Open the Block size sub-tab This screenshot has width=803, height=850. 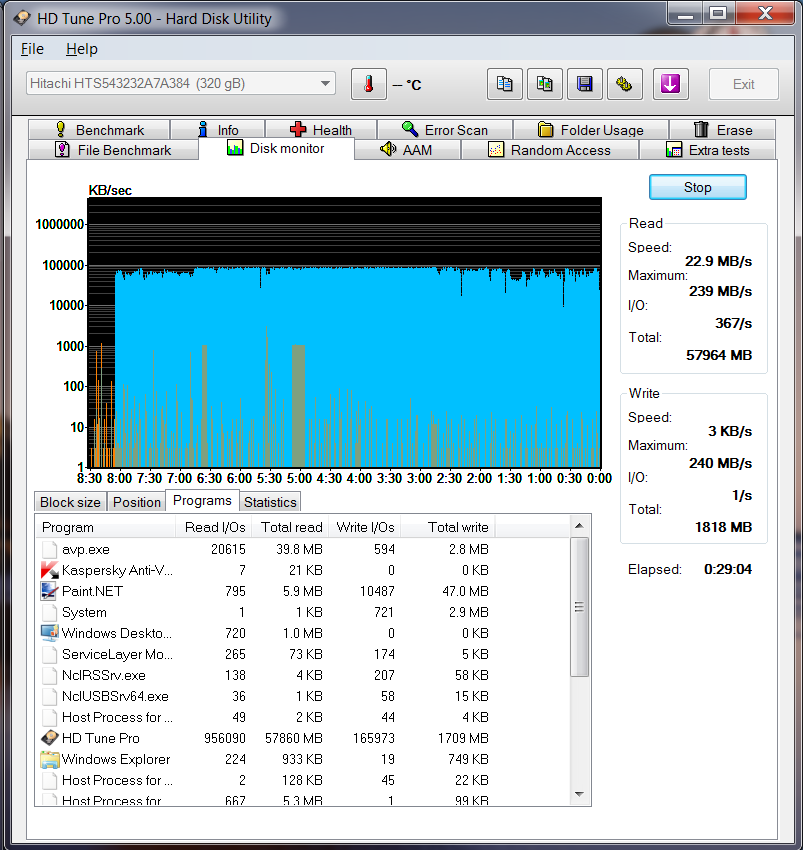(x=70, y=502)
